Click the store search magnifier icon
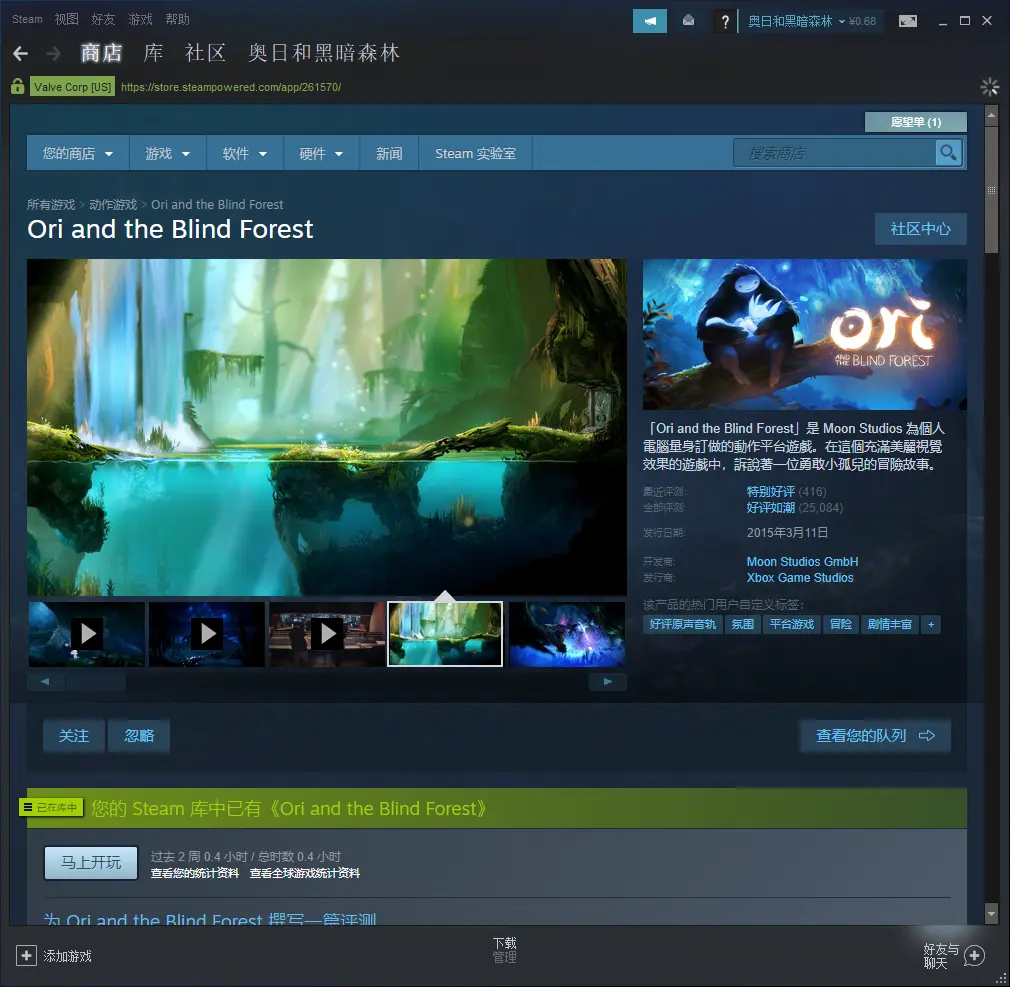This screenshot has width=1010, height=987. pyautogui.click(x=948, y=153)
